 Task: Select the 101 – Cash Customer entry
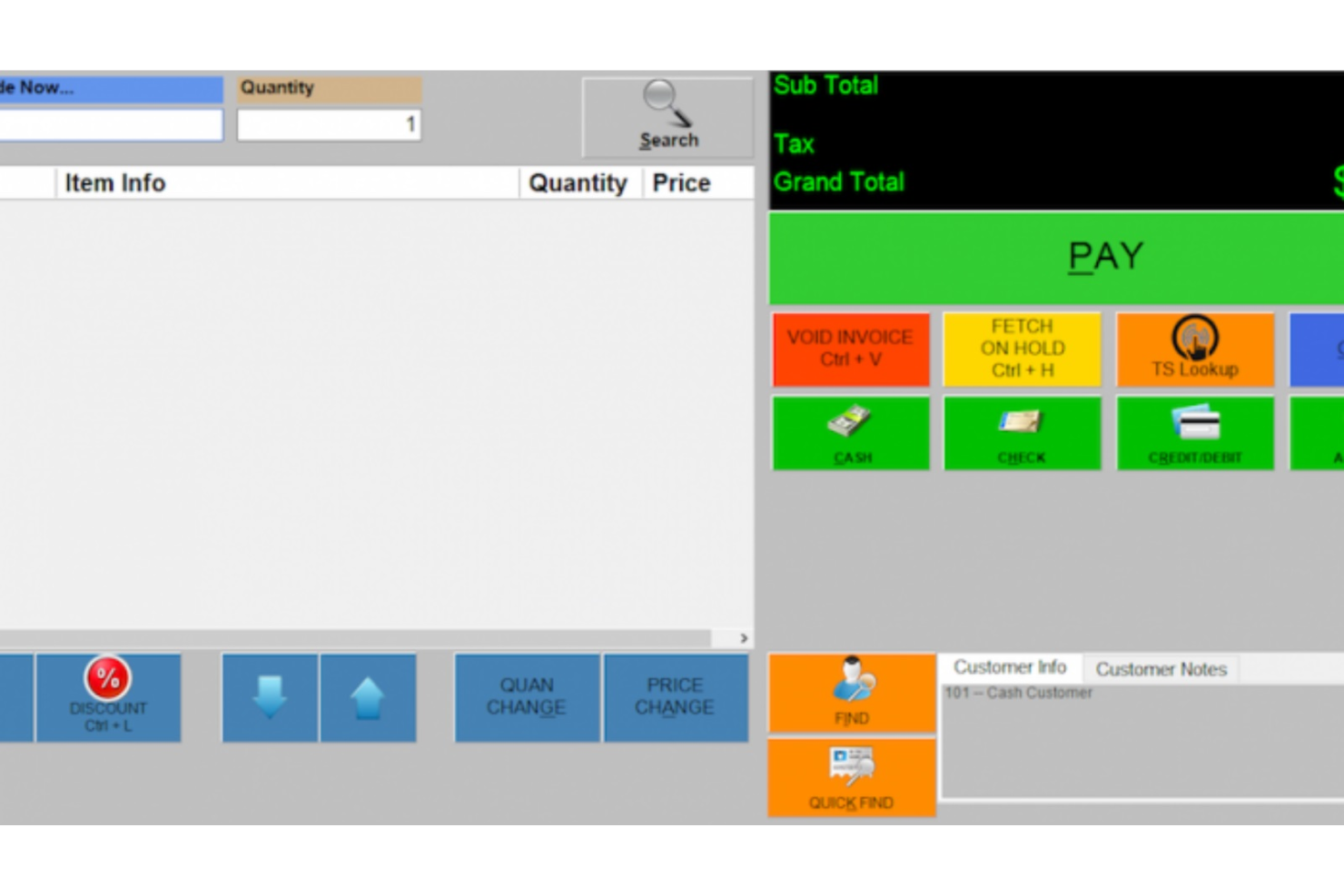click(1020, 692)
